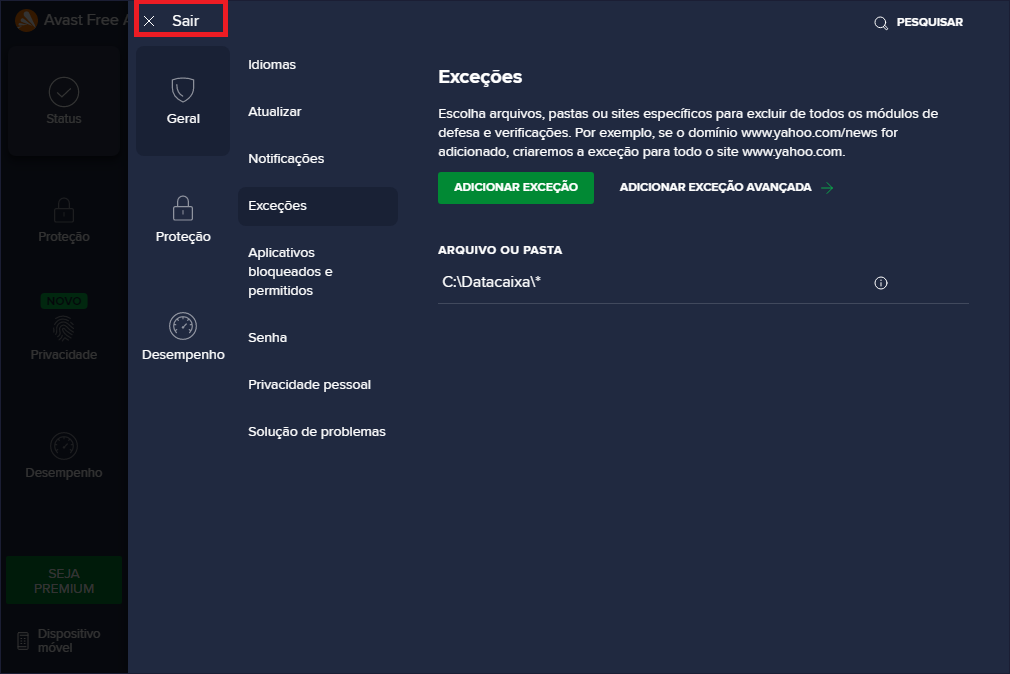The image size is (1010, 674).
Task: Click the X icon beside Sair
Action: pos(149,21)
